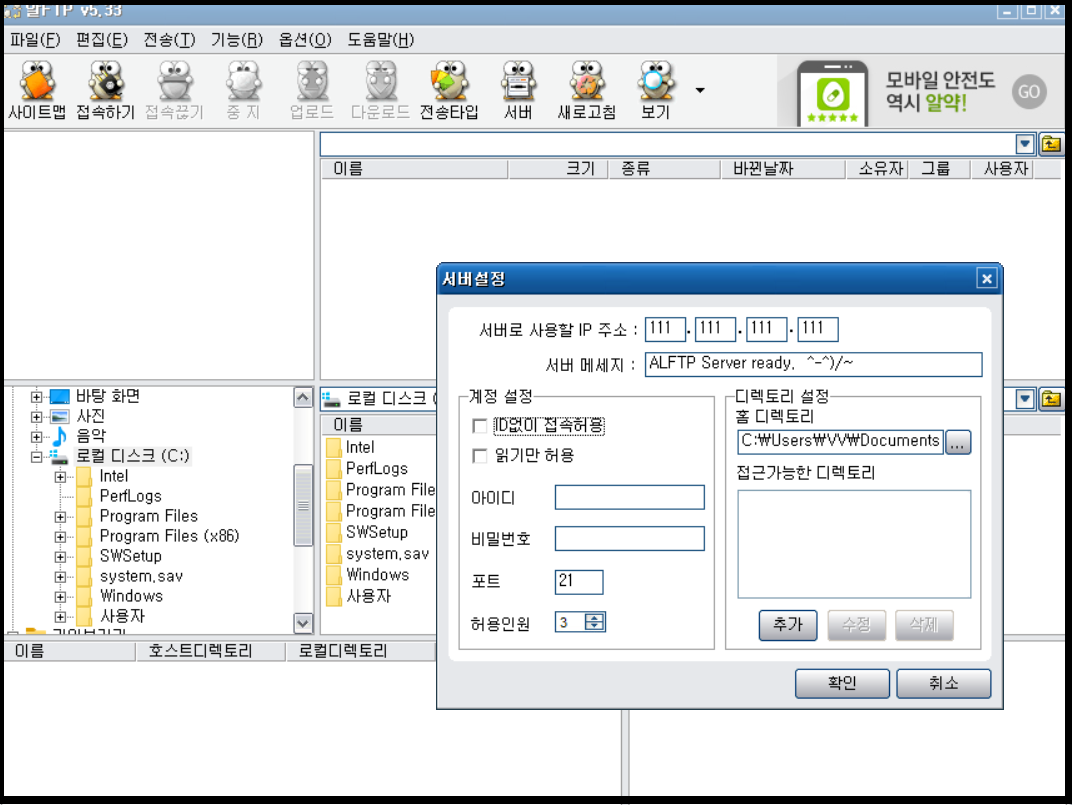Click the 업로드 upload icon
This screenshot has width=1072, height=805.
click(x=312, y=90)
